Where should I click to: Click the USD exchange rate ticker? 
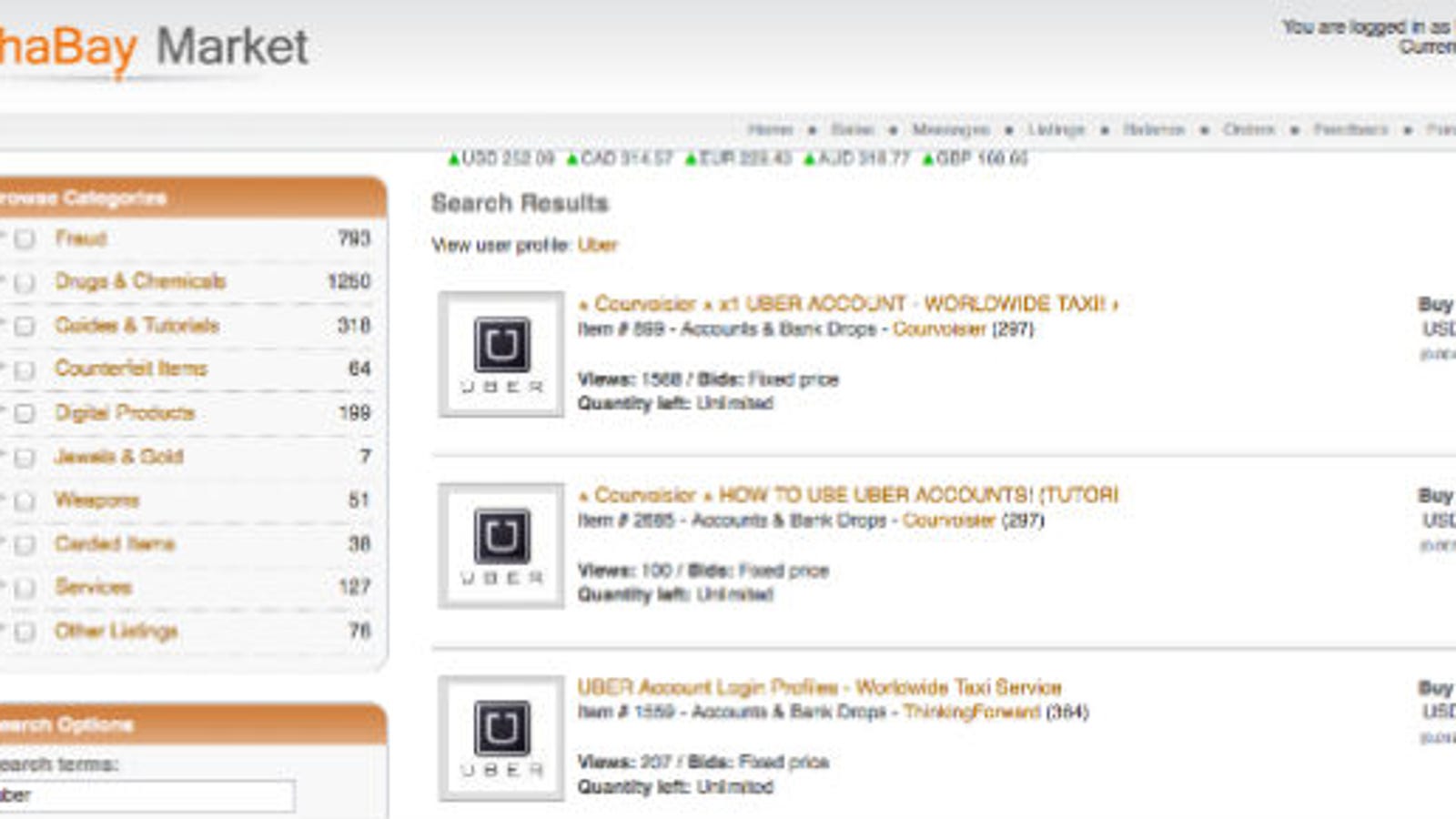[500, 158]
